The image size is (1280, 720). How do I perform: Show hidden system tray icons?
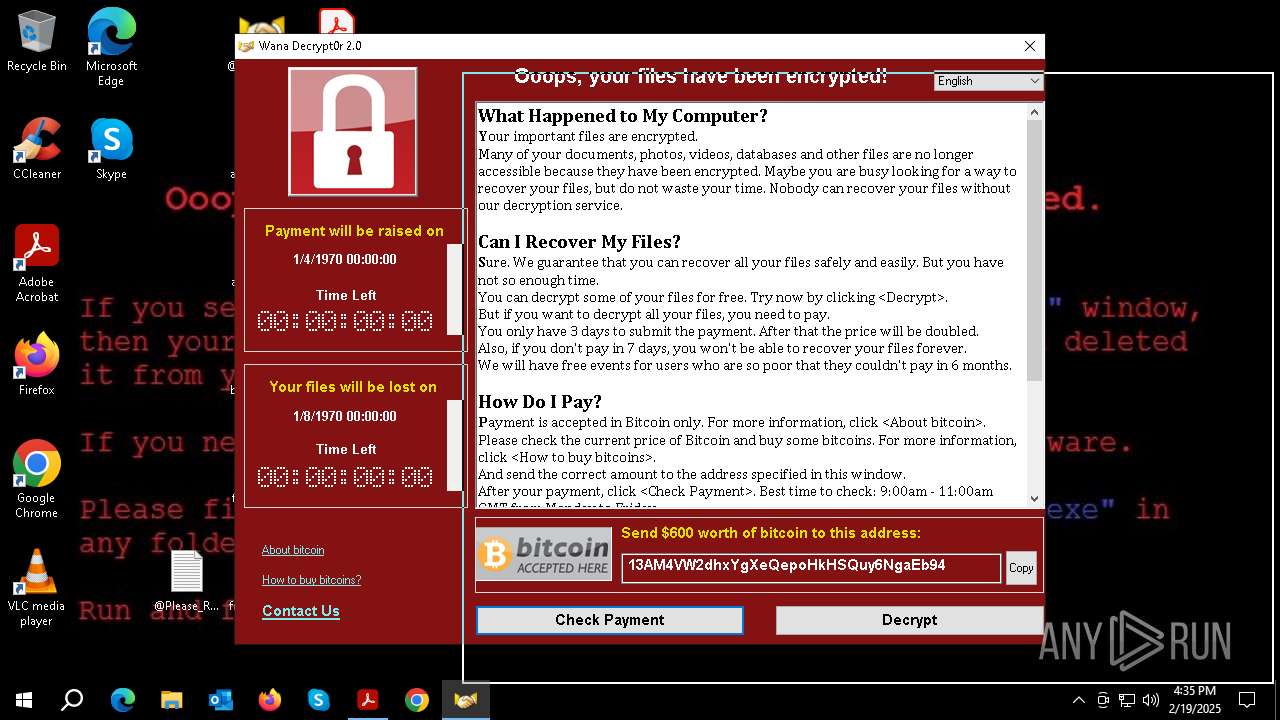[1078, 700]
